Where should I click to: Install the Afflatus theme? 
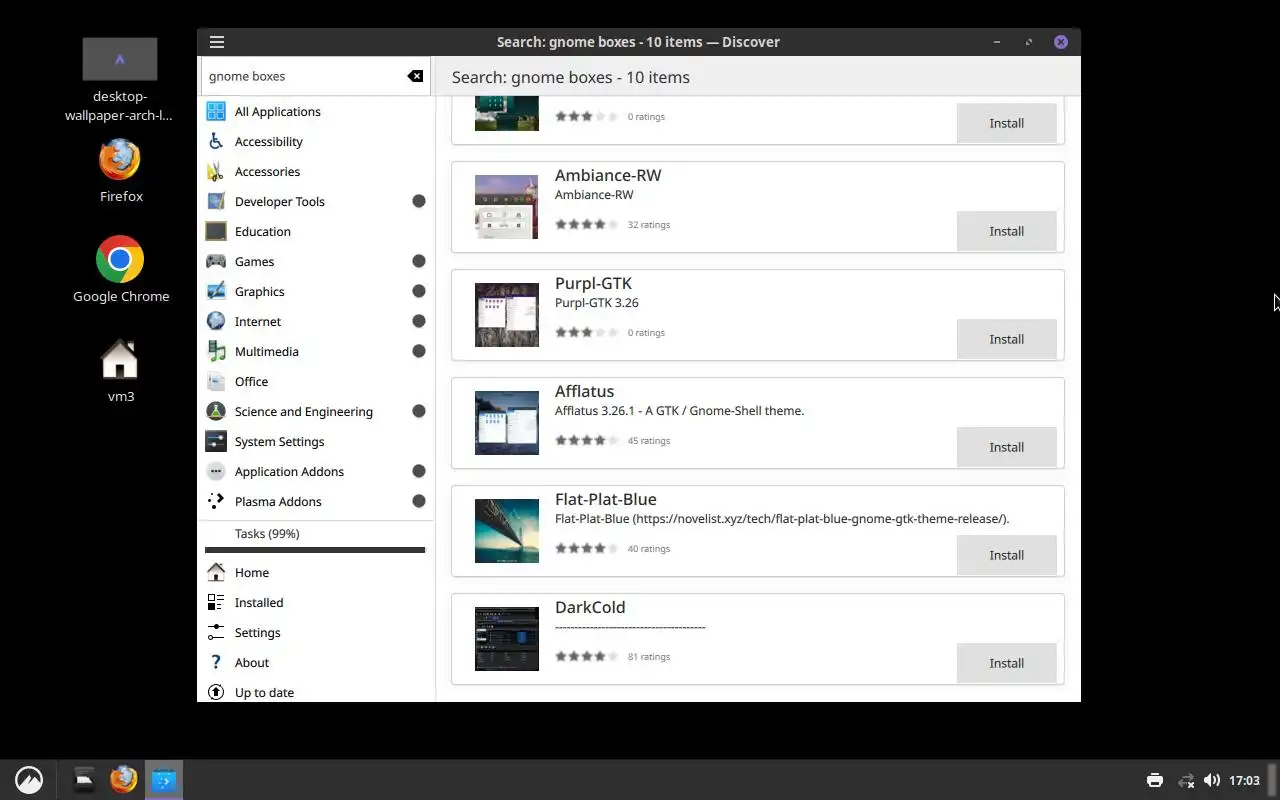1006,447
